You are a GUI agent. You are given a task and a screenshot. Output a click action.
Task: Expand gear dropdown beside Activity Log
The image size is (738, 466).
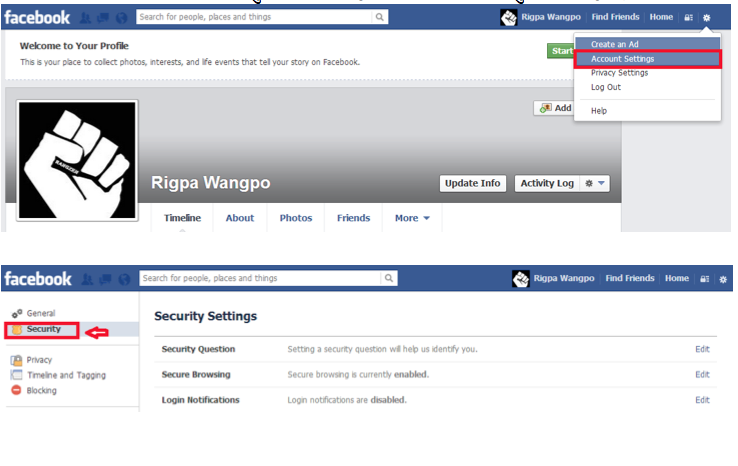coord(595,184)
